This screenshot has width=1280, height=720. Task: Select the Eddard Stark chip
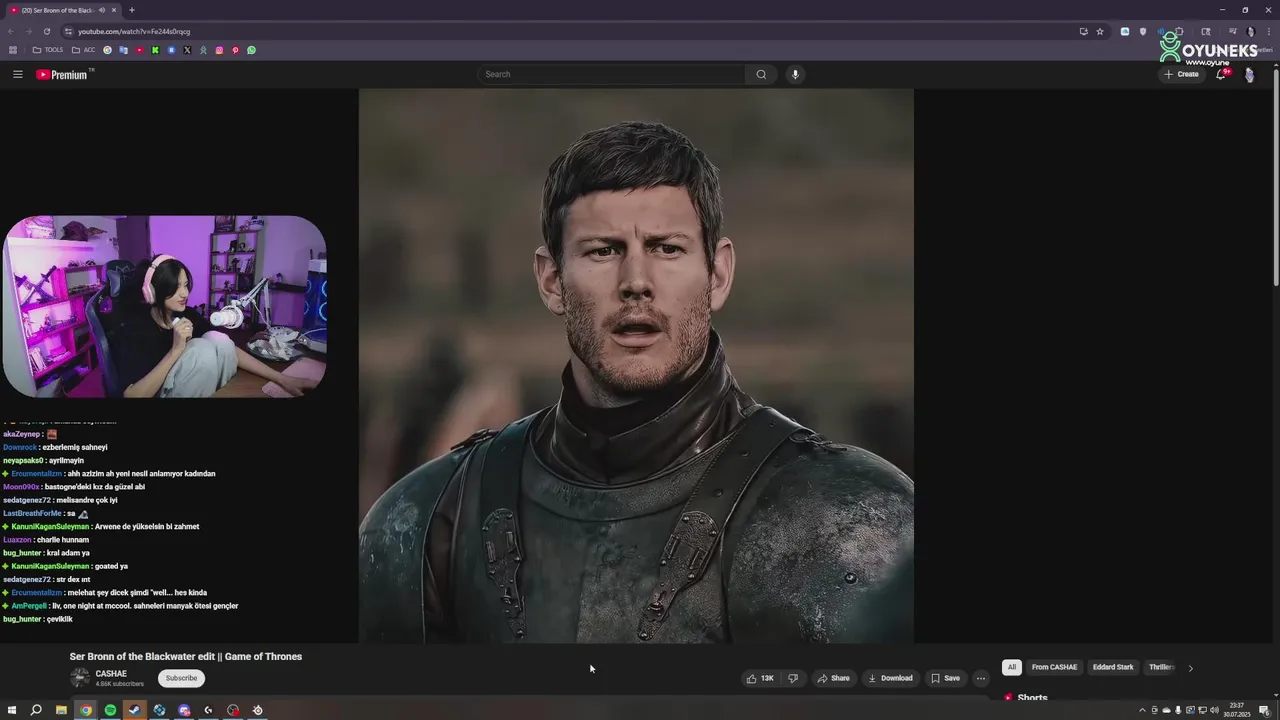pyautogui.click(x=1113, y=667)
